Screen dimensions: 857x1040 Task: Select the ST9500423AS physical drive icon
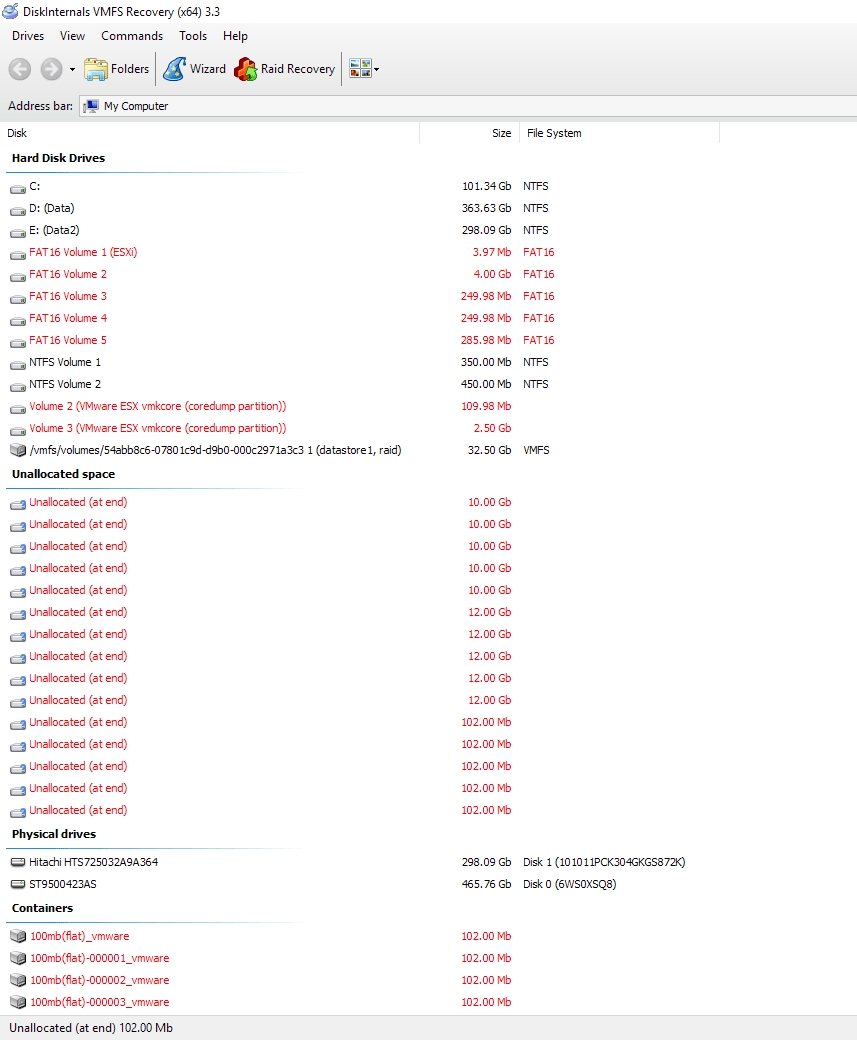click(x=18, y=884)
